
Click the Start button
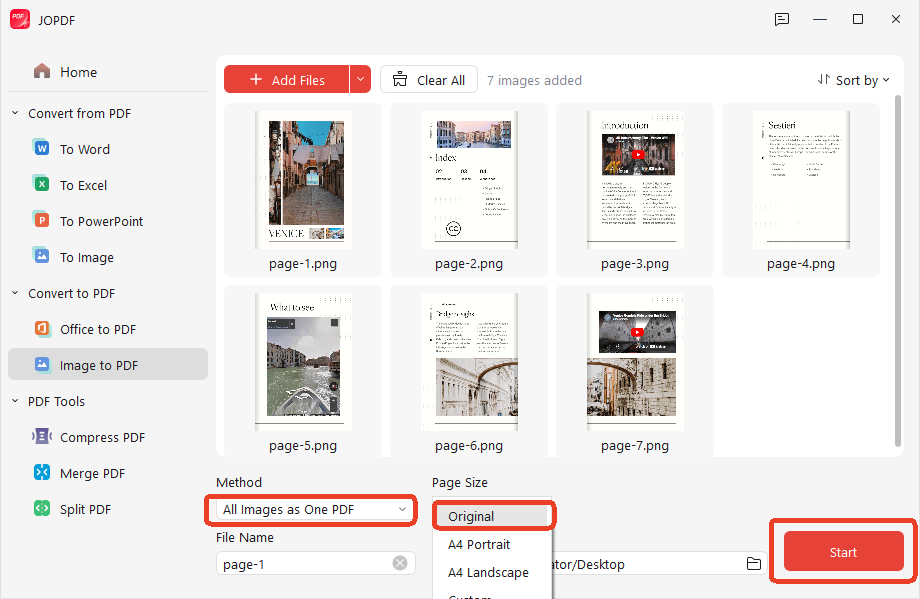pos(844,551)
